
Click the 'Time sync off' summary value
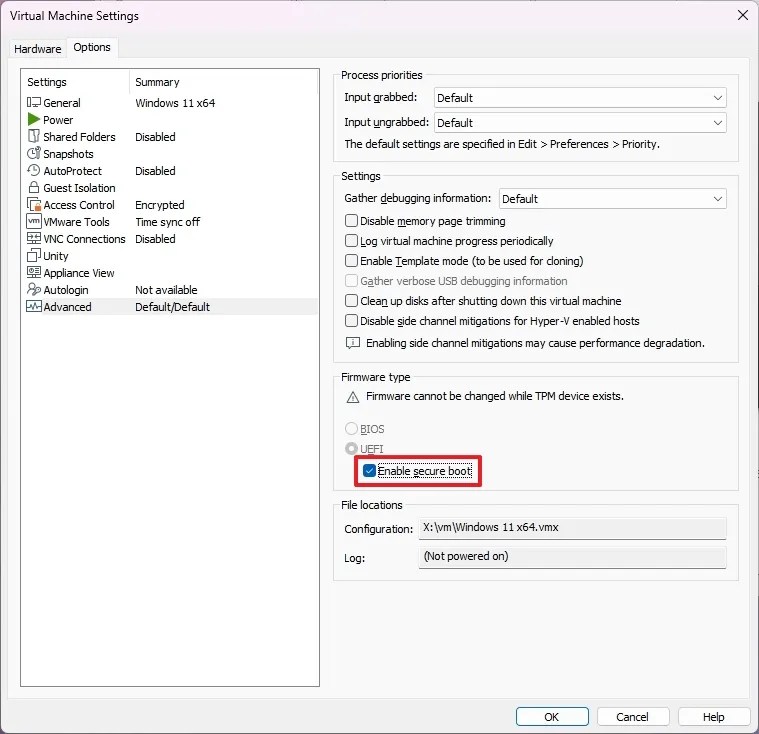coord(167,222)
